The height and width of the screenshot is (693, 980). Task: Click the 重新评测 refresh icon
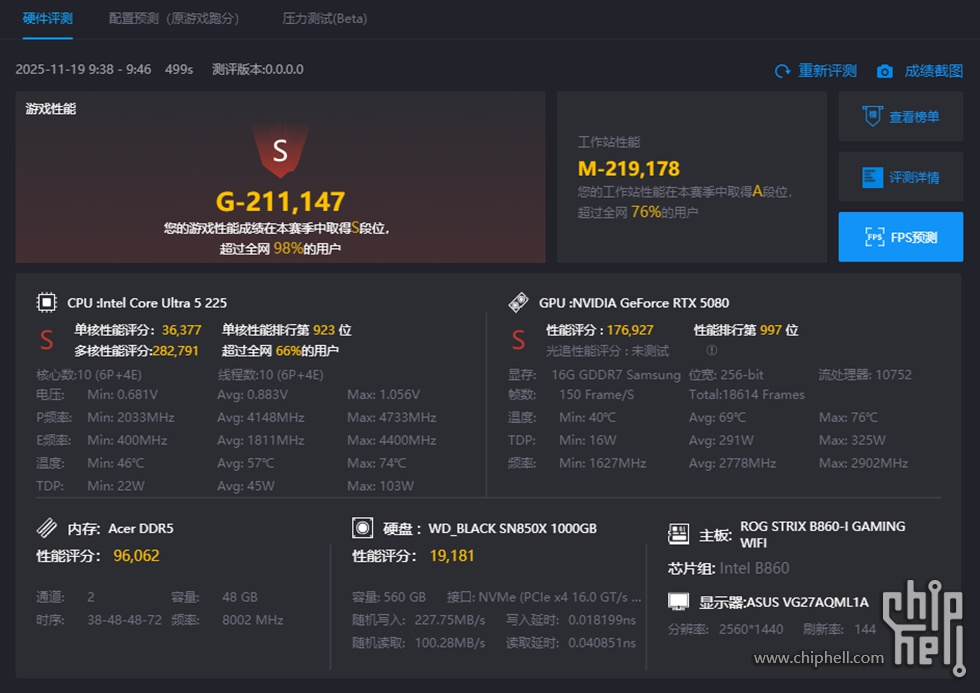pos(782,71)
